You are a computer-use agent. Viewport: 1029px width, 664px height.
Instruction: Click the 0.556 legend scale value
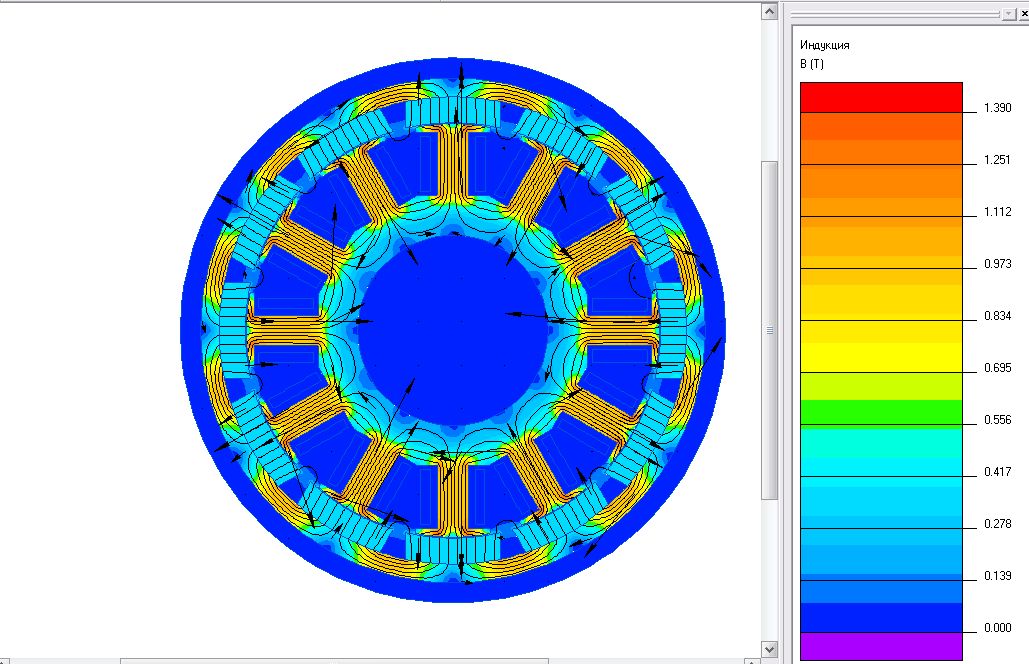999,420
